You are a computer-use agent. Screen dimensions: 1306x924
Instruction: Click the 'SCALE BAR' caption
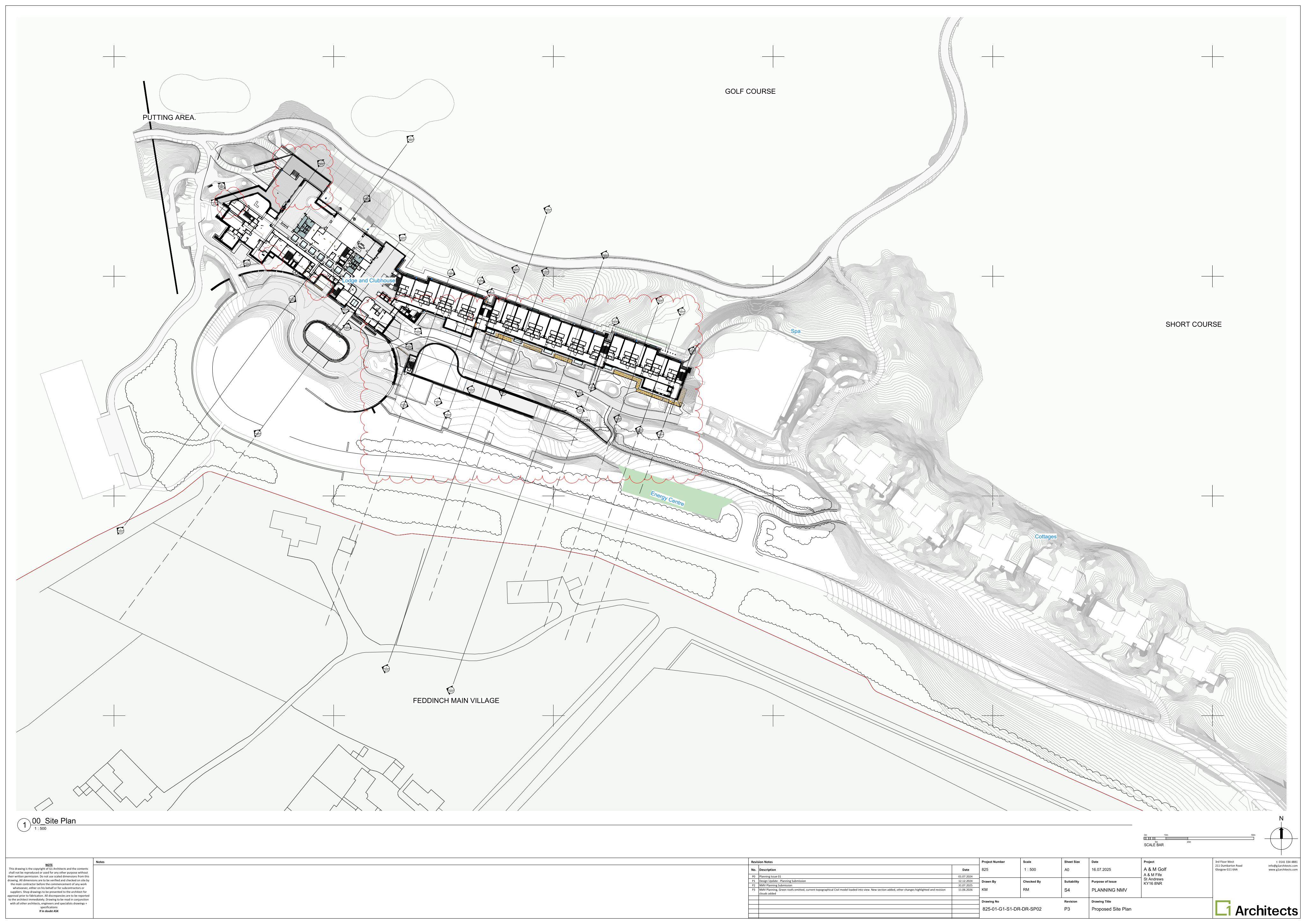click(1154, 845)
